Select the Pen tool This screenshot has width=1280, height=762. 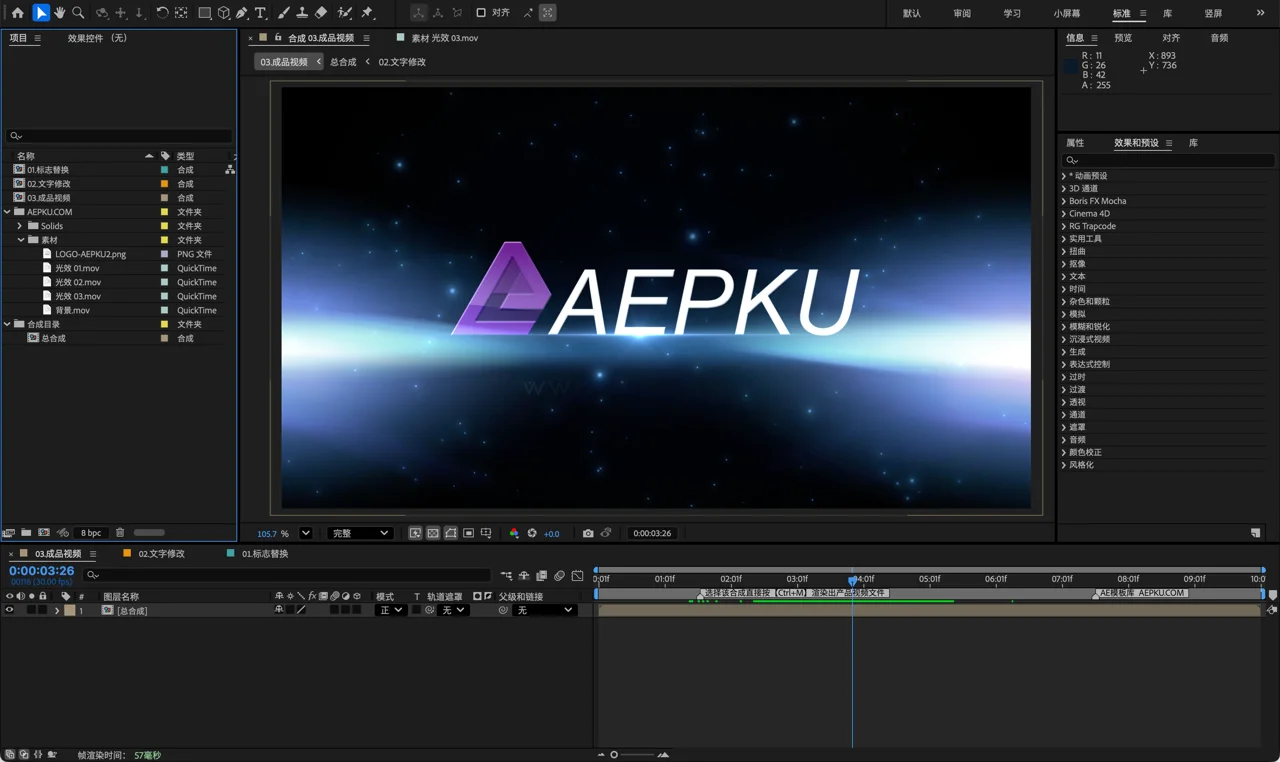click(x=242, y=13)
